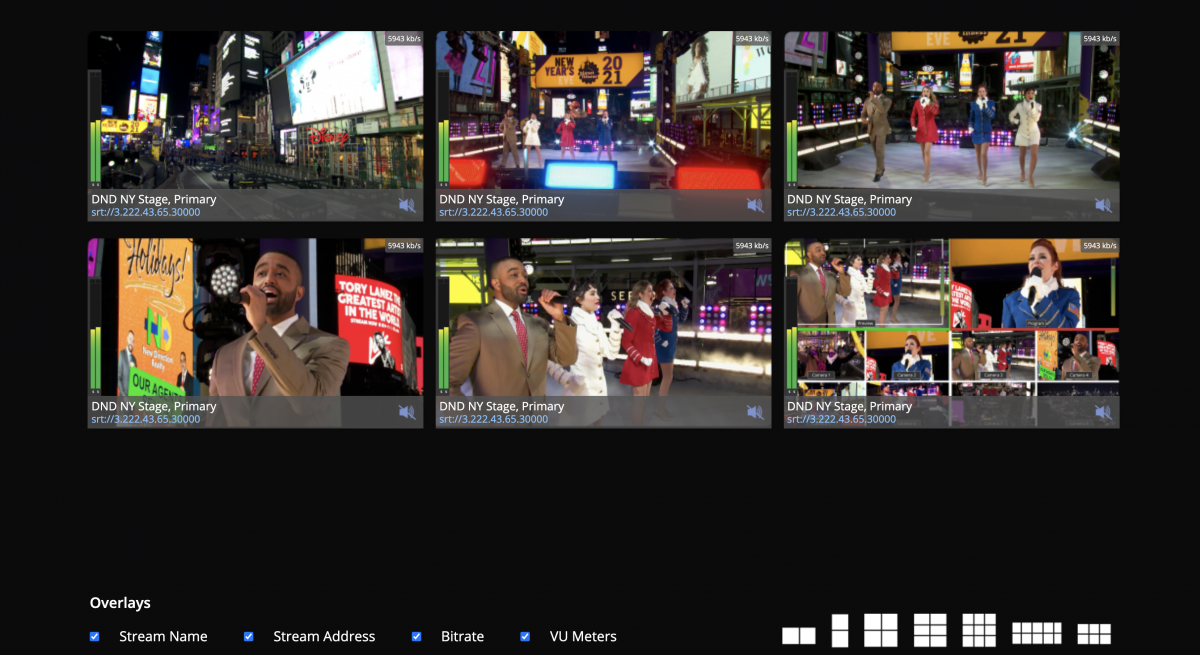Image resolution: width=1200 pixels, height=655 pixels.
Task: Click the 5943 kb/s badge on solo male singer tile
Action: [404, 246]
